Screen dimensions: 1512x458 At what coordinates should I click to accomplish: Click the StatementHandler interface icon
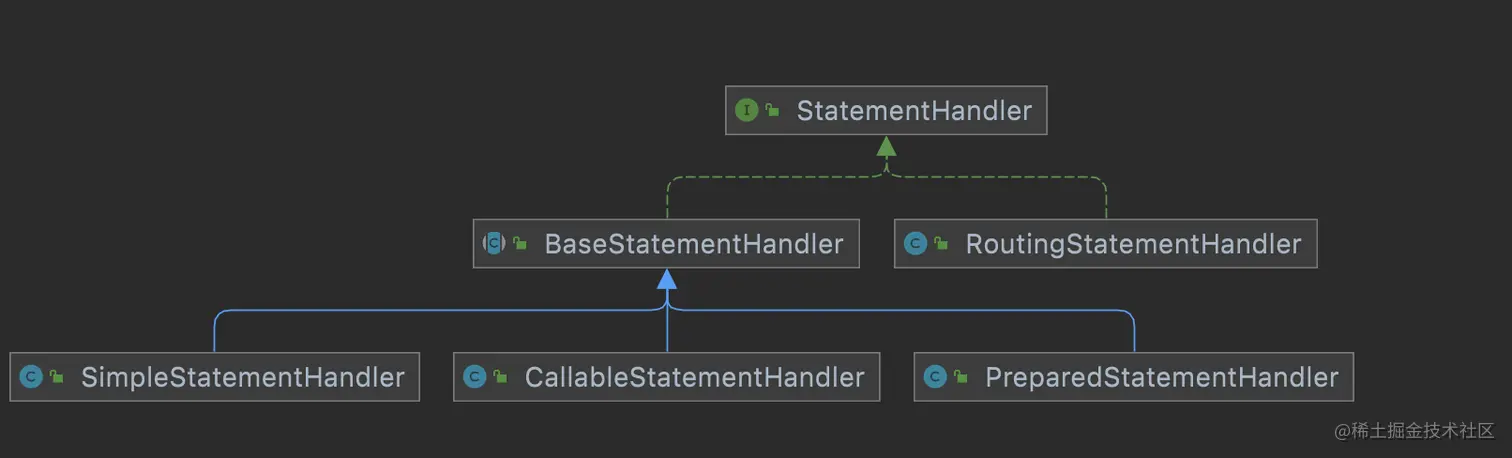(746, 110)
